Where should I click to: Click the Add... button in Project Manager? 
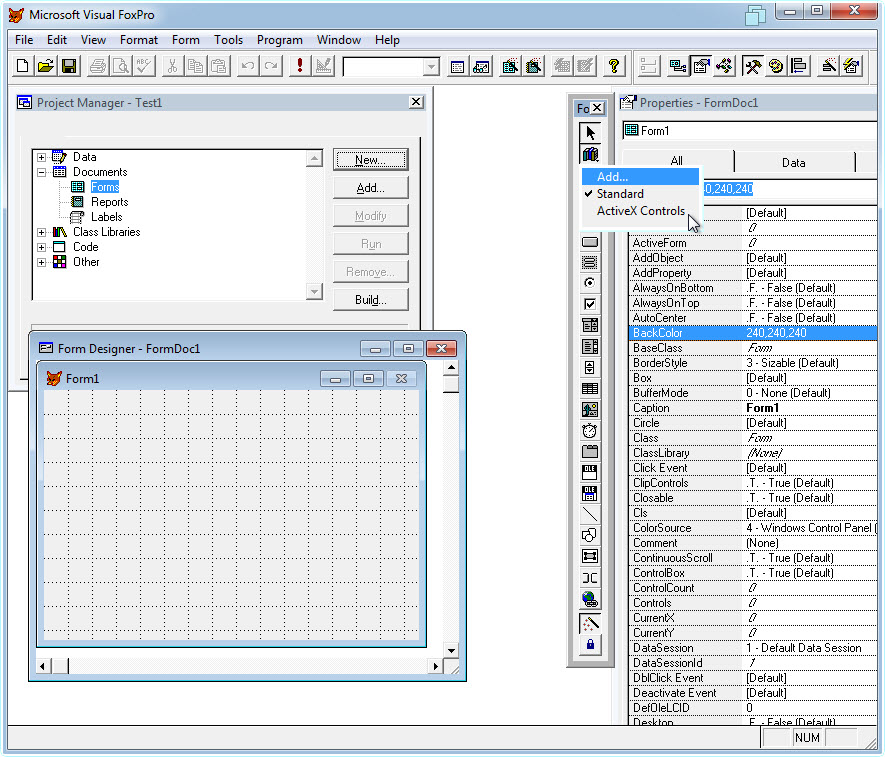(x=370, y=188)
